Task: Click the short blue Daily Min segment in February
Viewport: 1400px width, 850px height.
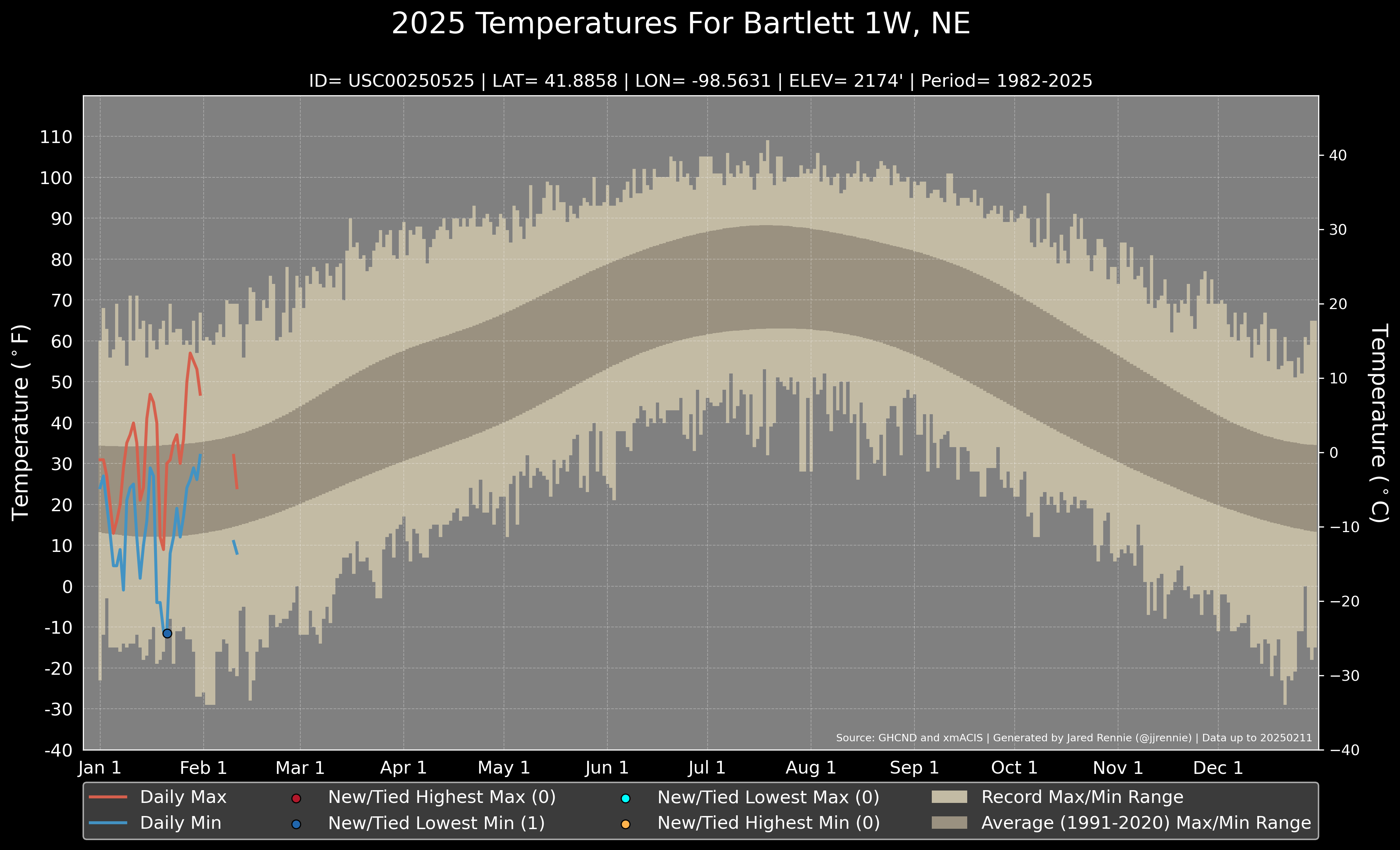Action: pyautogui.click(x=235, y=547)
